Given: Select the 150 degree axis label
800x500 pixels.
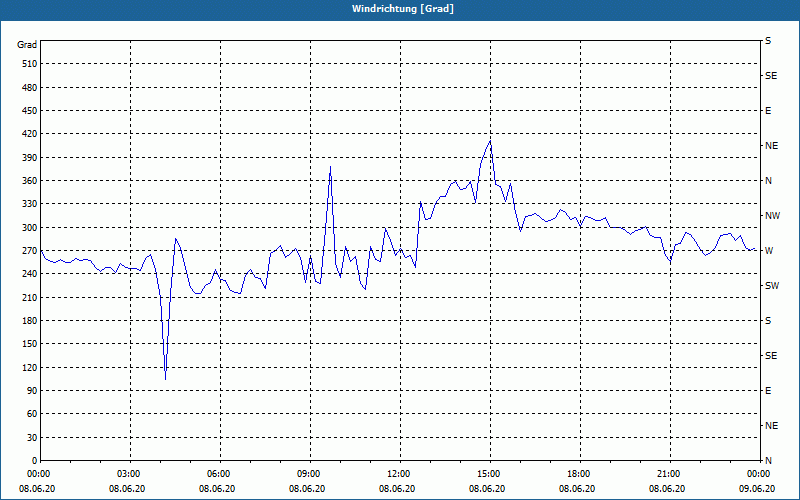Looking at the screenshot, I should (x=30, y=344).
